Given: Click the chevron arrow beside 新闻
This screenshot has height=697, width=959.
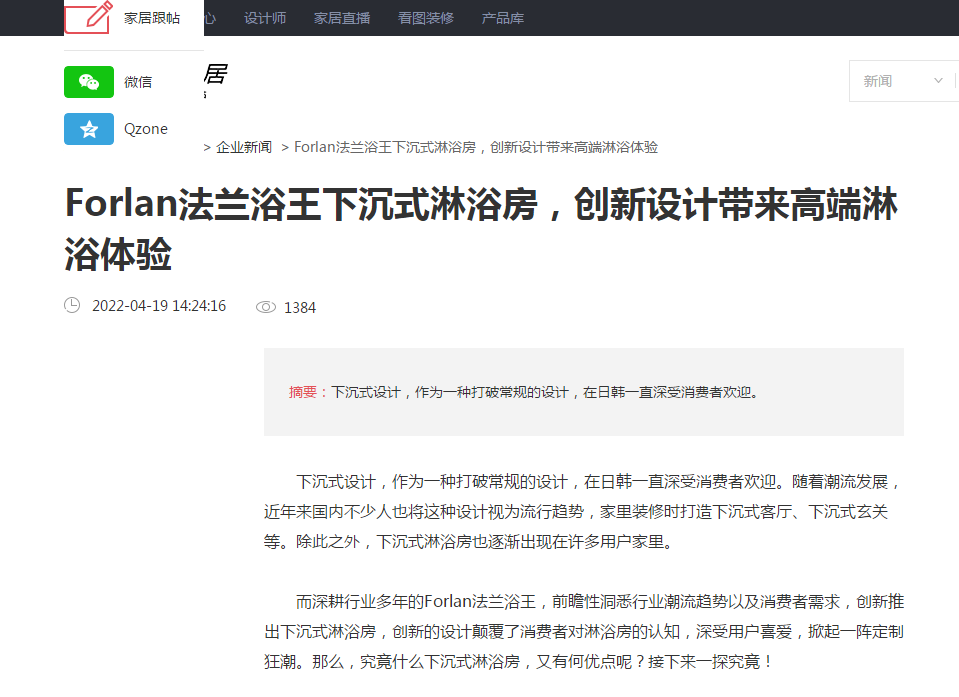Looking at the screenshot, I should (938, 81).
